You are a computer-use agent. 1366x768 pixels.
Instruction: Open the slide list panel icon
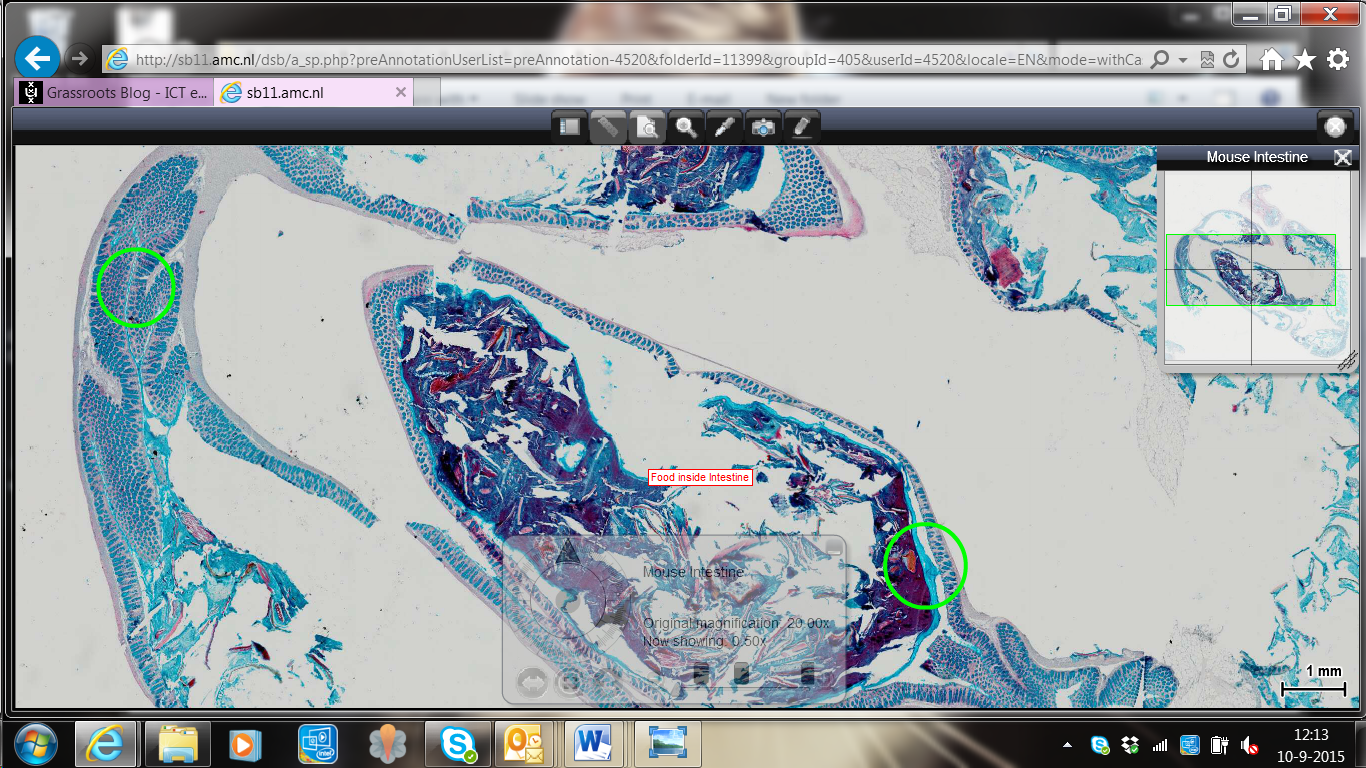coord(570,127)
